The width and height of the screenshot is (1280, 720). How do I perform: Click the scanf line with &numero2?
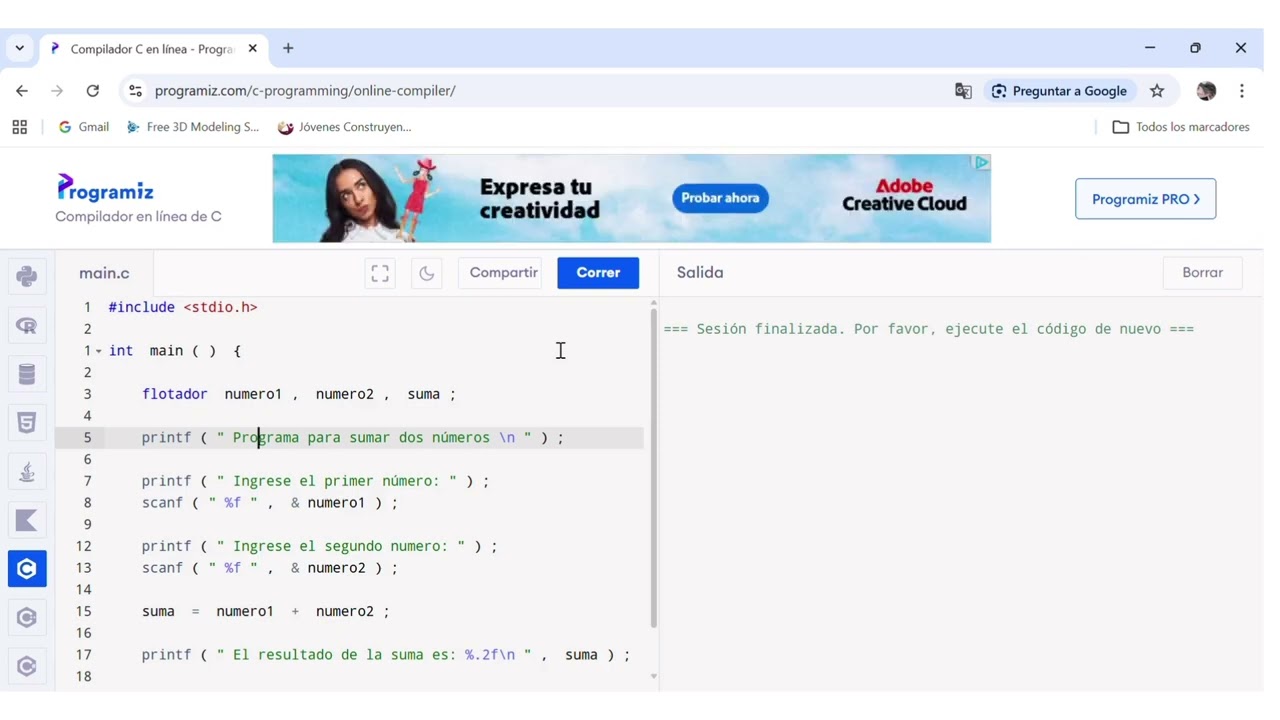269,568
